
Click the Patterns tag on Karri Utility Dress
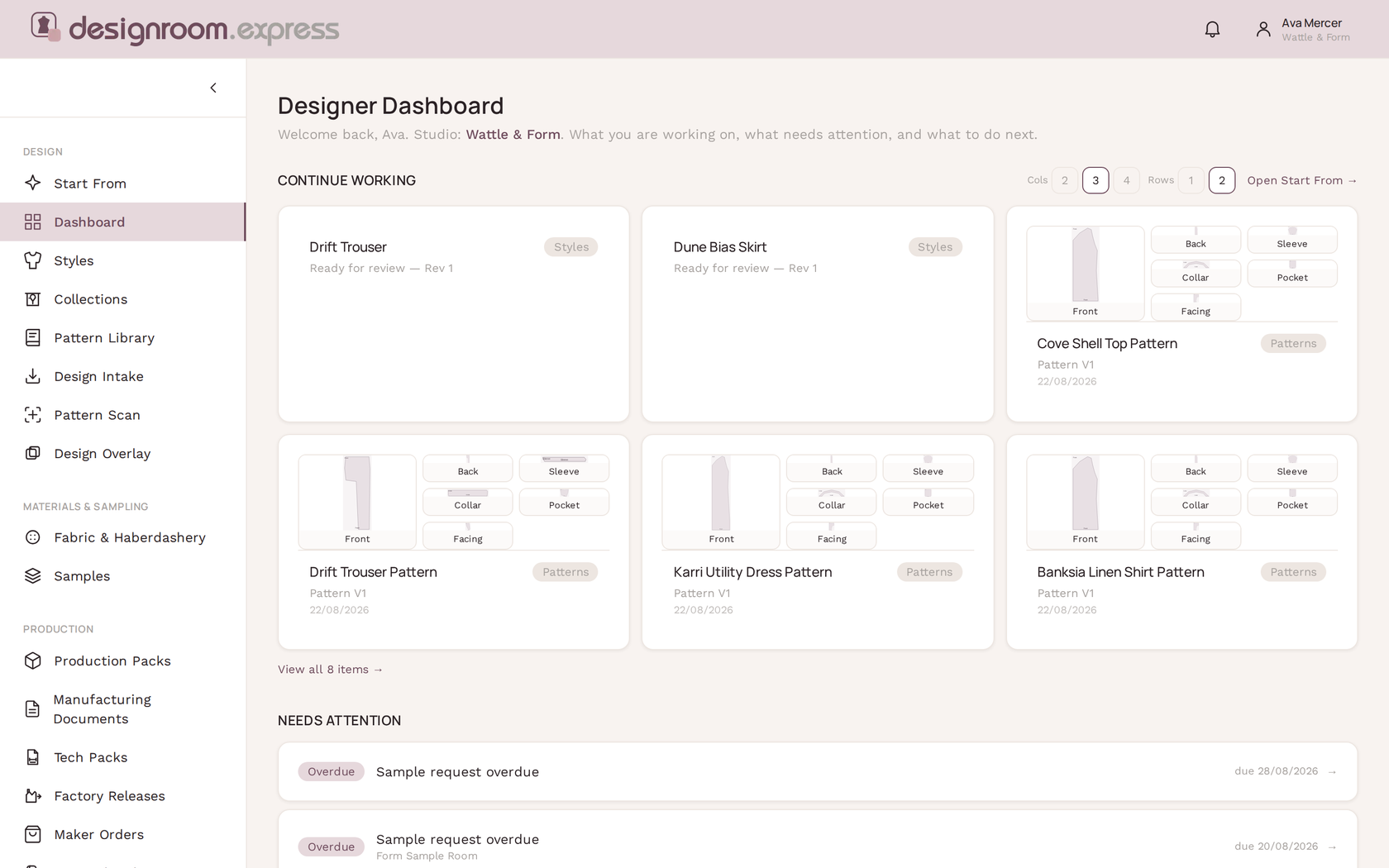pos(929,572)
